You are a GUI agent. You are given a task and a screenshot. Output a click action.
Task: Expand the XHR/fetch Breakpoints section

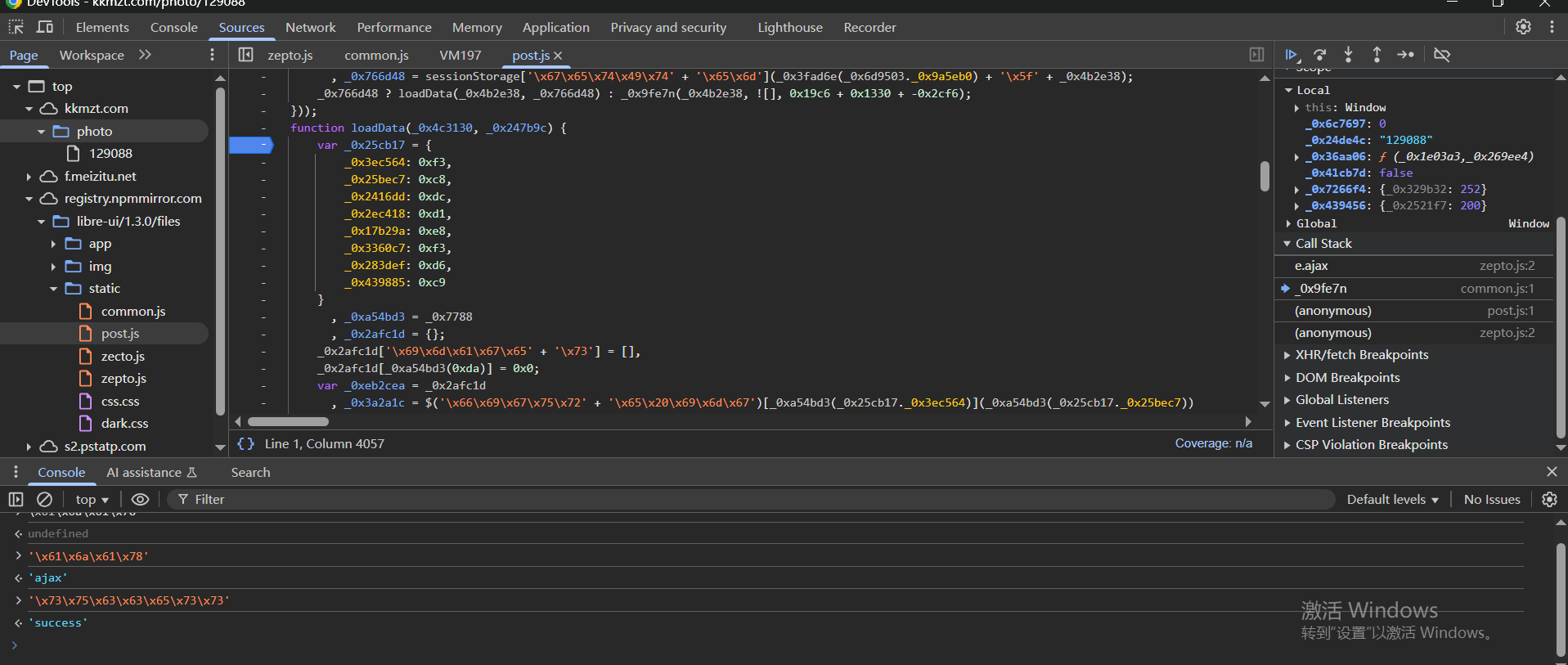1361,355
